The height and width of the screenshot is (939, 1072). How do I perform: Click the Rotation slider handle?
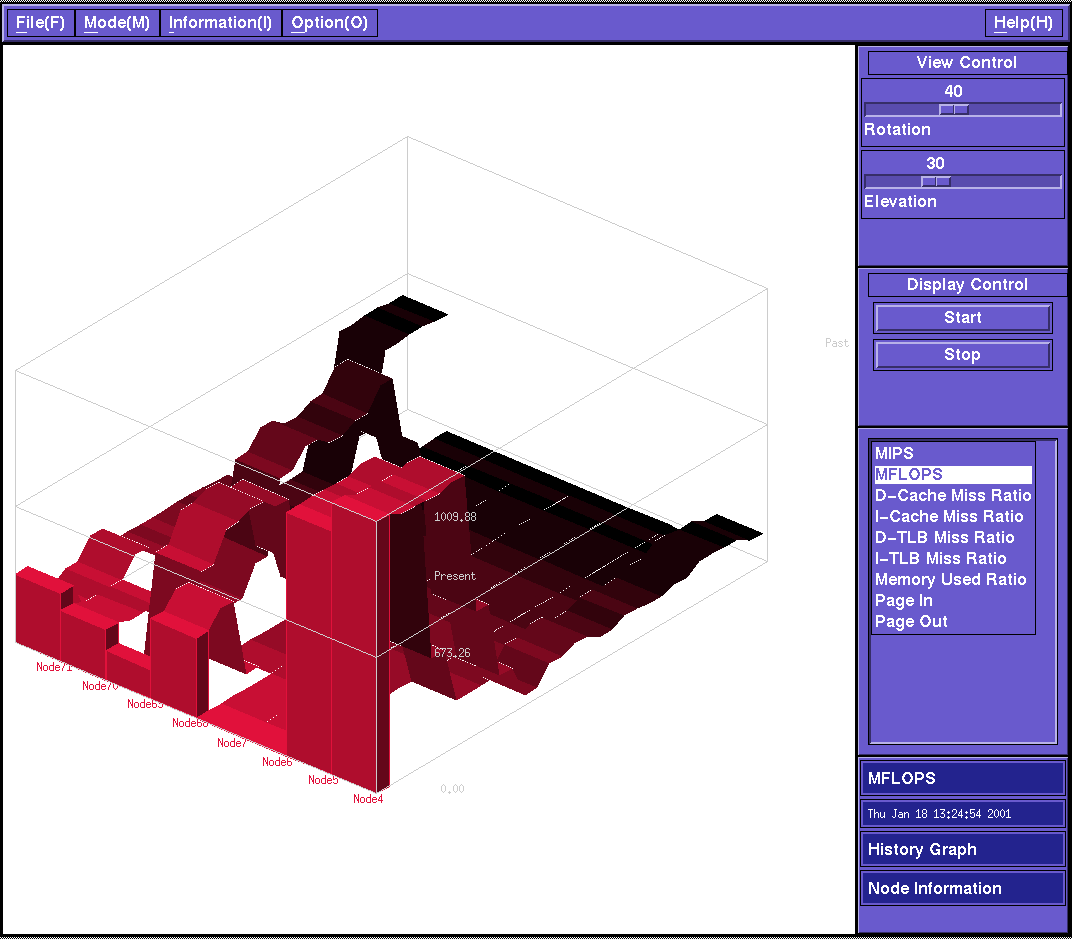[954, 110]
